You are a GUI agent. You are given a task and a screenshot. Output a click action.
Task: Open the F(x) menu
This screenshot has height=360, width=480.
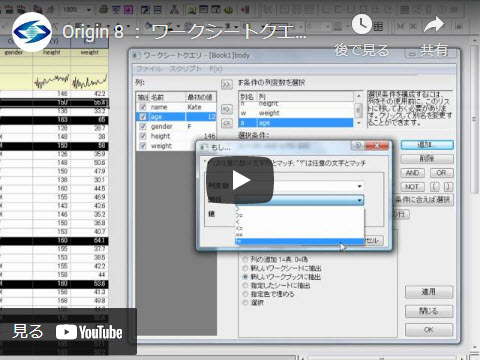[x=216, y=69]
